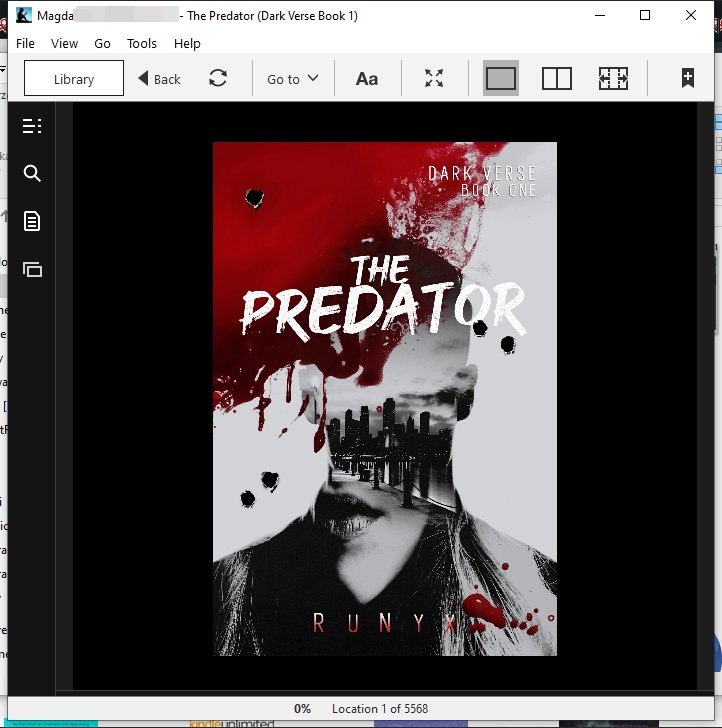
Task: Maximize the Kindle window
Action: coord(644,15)
